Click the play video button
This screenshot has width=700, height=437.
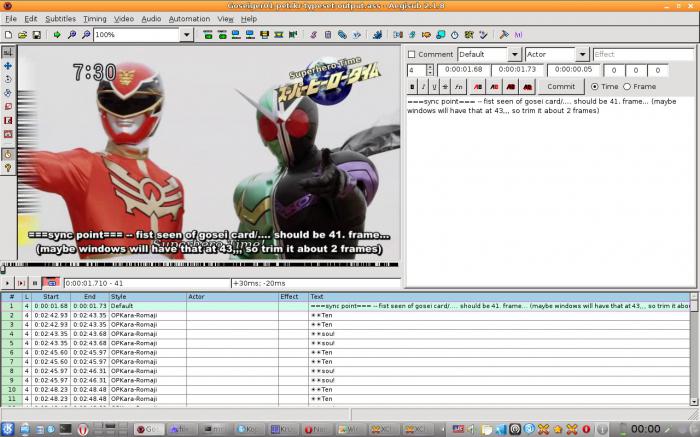coord(7,283)
